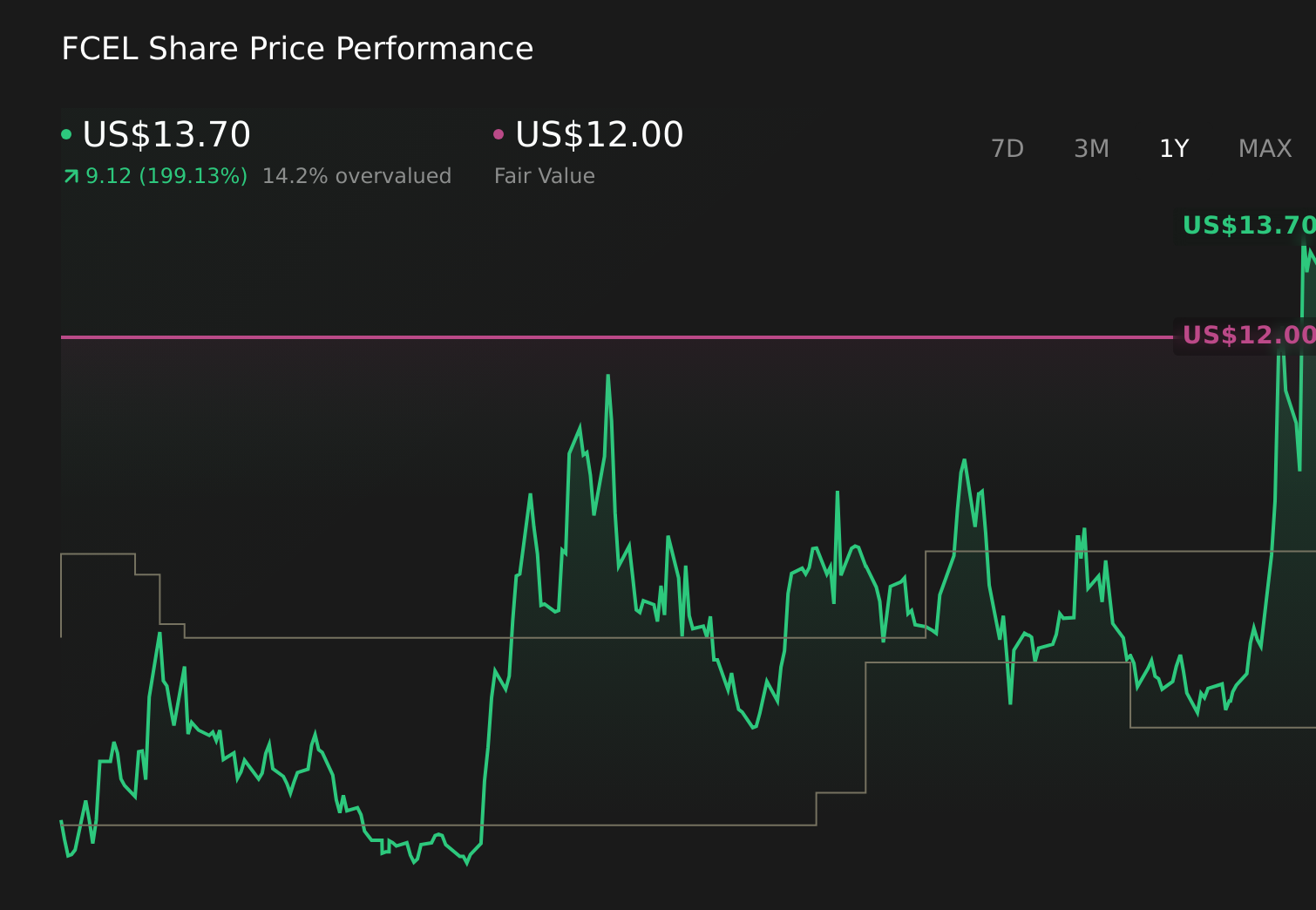1316x910 pixels.
Task: Click the pink fair value dot
Action: click(x=499, y=134)
